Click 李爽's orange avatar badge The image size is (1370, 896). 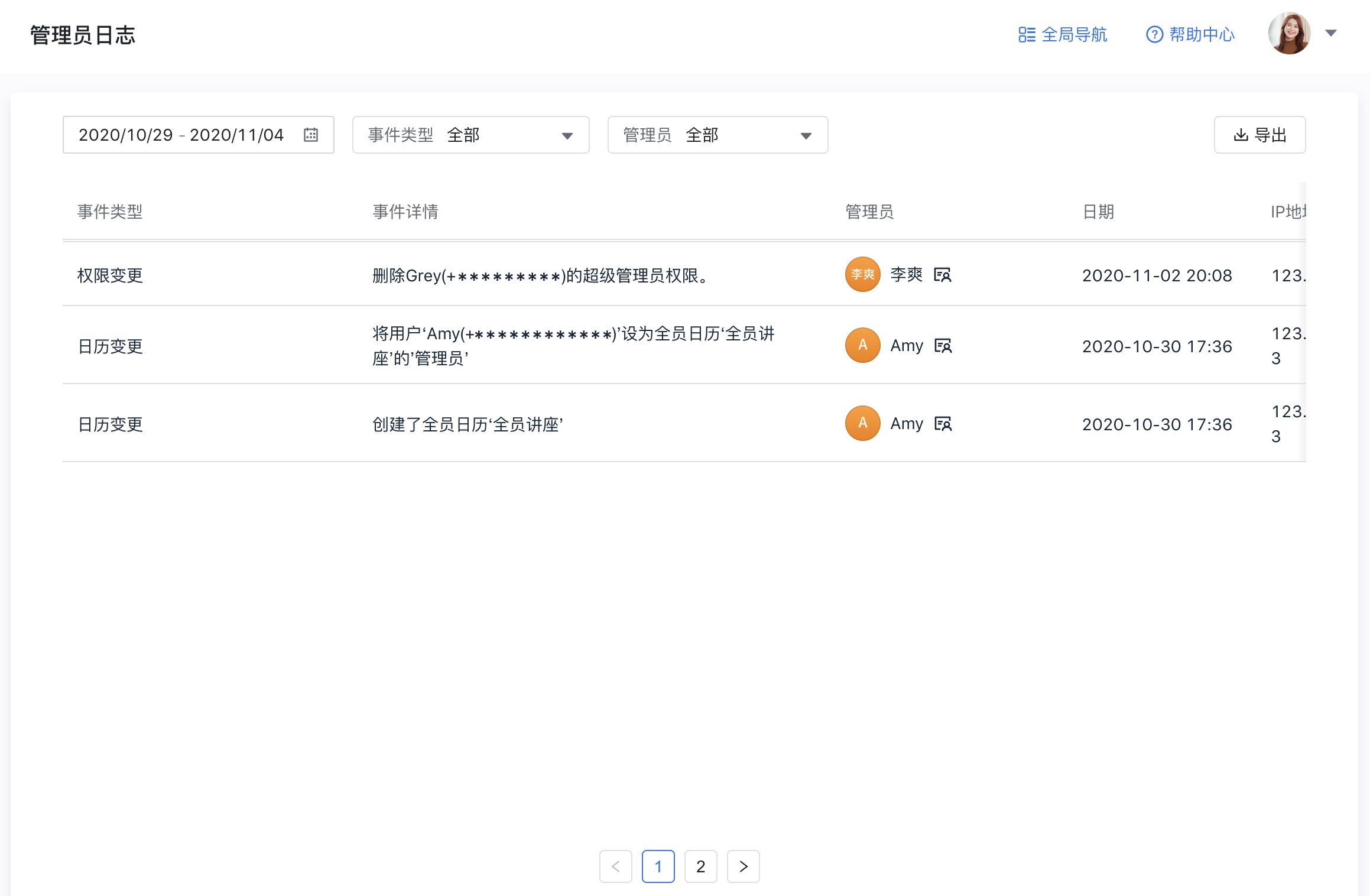(862, 275)
